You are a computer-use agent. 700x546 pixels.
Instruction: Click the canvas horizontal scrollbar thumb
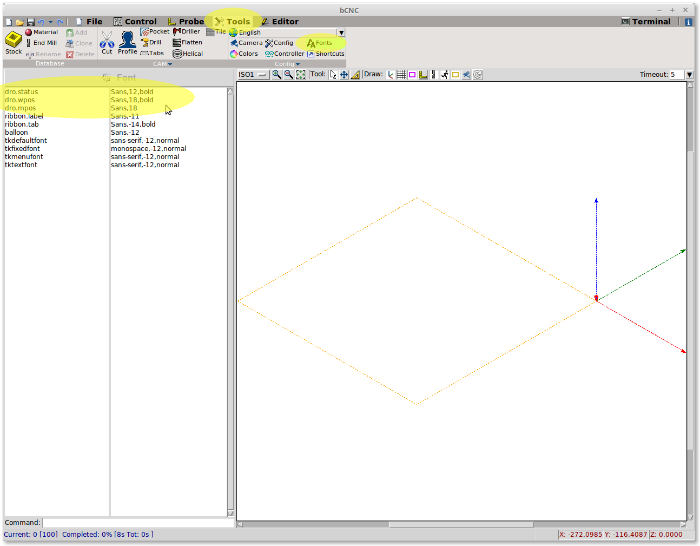tap(461, 525)
